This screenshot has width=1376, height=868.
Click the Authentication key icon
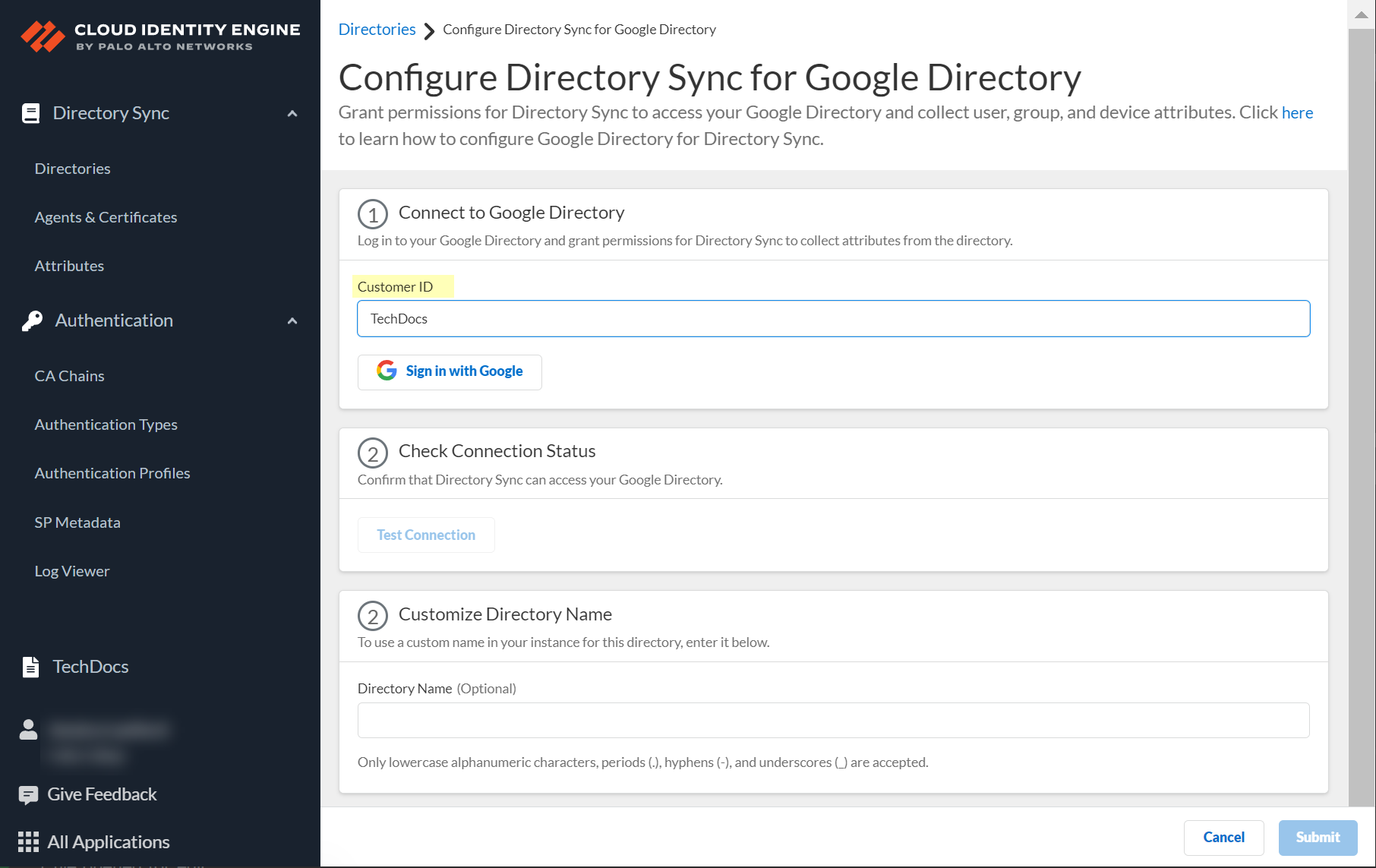pyautogui.click(x=32, y=320)
